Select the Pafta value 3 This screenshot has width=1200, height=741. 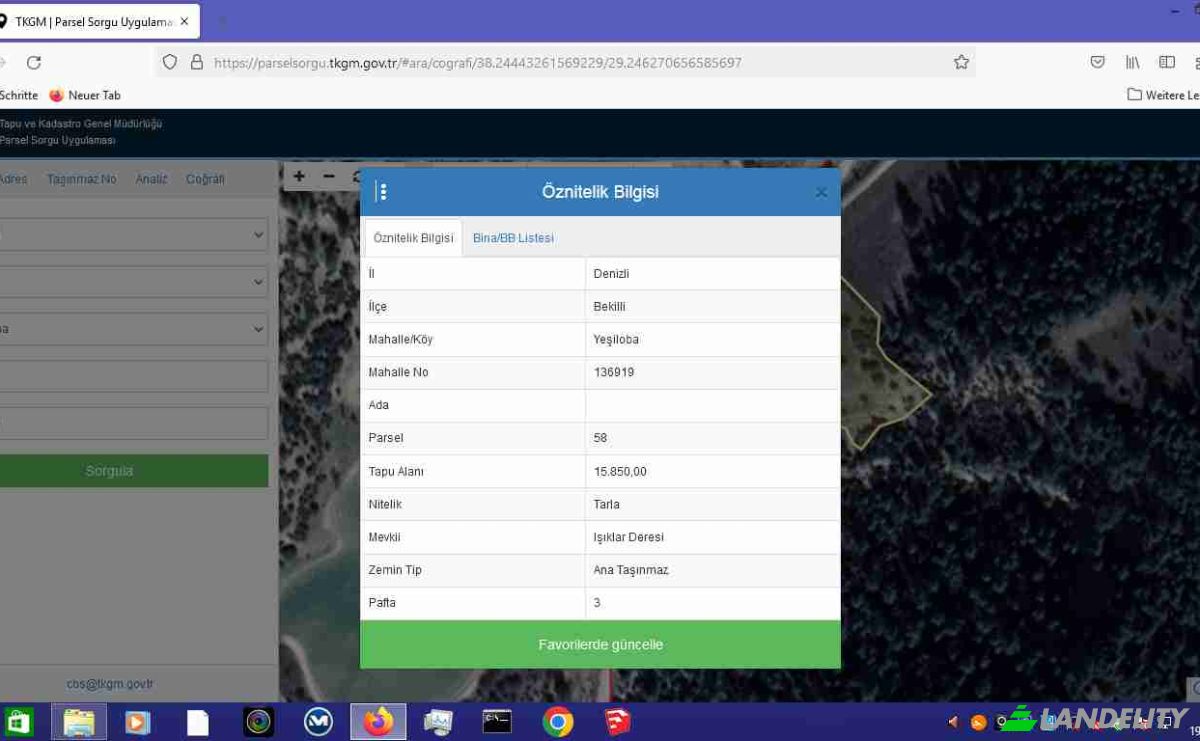(712, 603)
